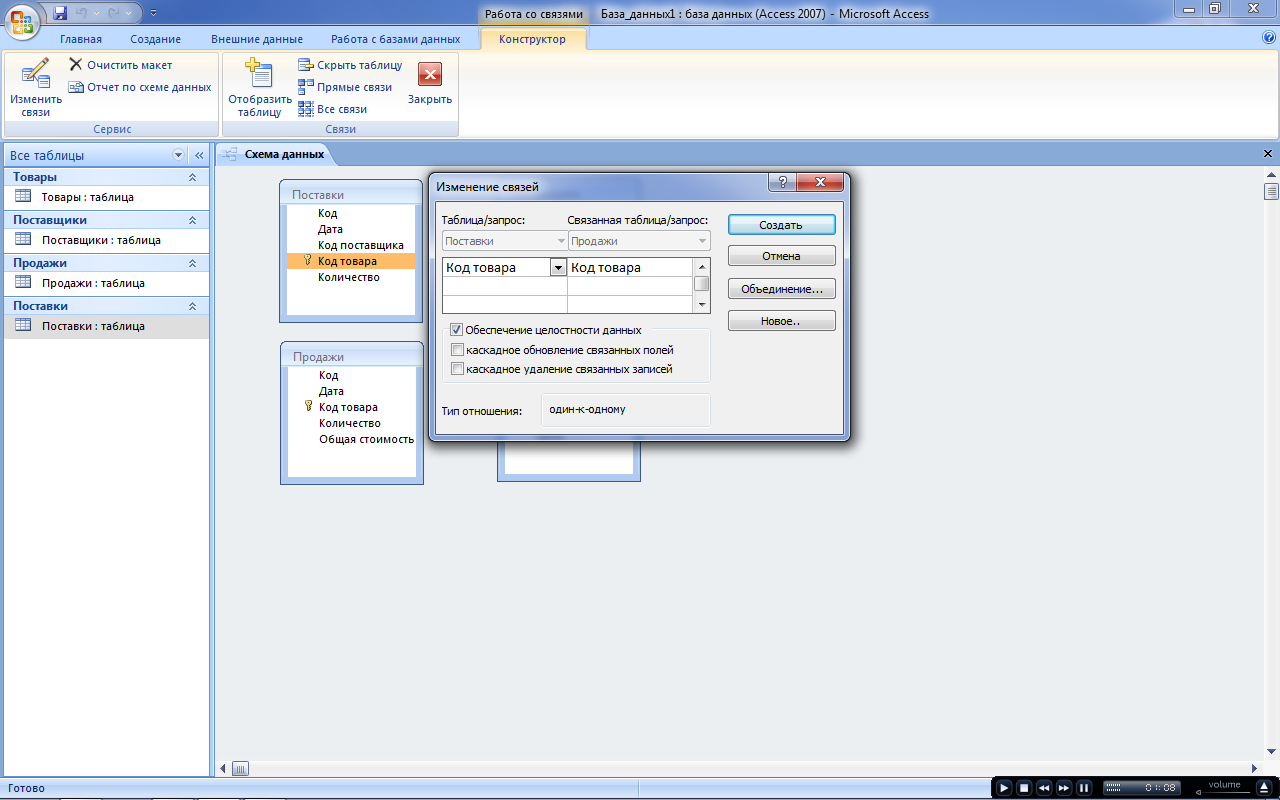This screenshot has height=800, width=1280.
Task: Click Скрыть таблицу in ribbon
Action: pyautogui.click(x=306, y=65)
